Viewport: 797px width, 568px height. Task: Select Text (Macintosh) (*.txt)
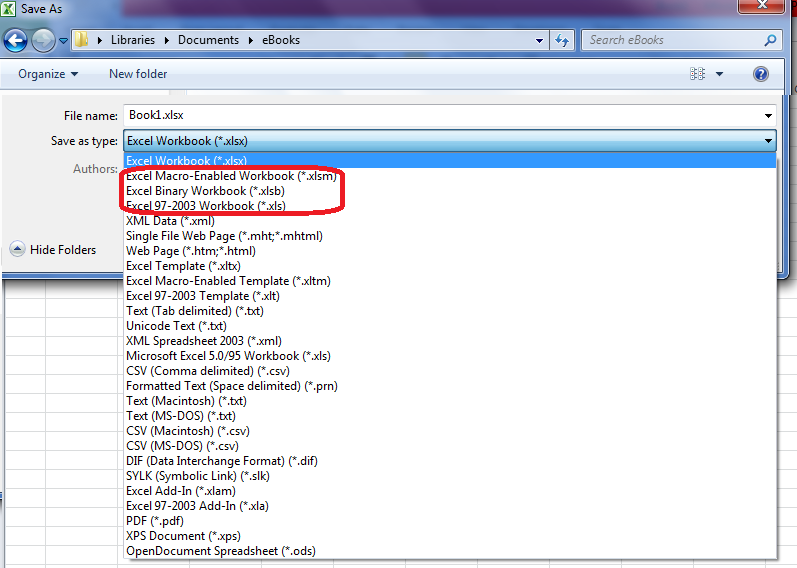tap(450, 401)
